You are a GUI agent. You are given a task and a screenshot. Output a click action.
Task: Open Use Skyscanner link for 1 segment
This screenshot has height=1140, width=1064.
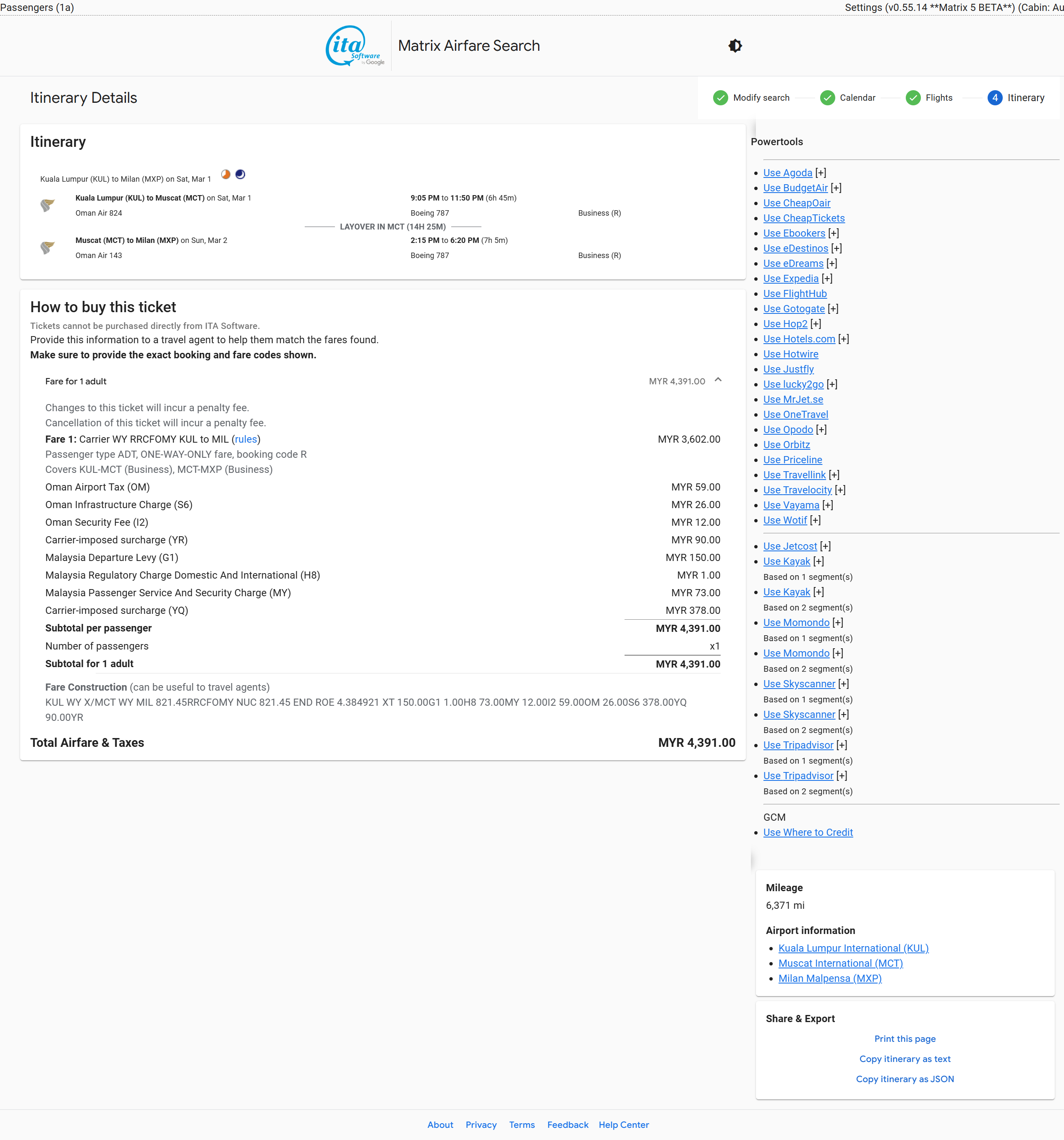point(799,684)
